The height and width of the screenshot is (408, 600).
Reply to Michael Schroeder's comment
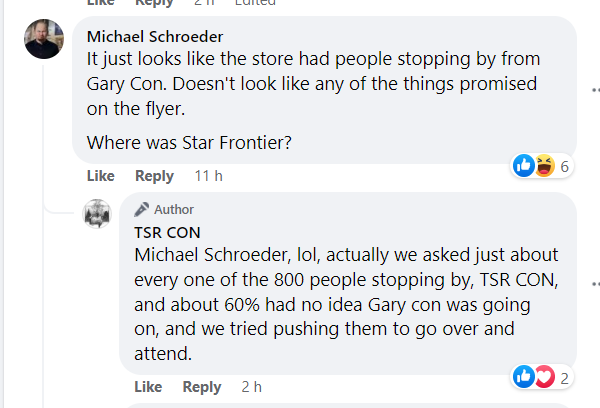154,176
